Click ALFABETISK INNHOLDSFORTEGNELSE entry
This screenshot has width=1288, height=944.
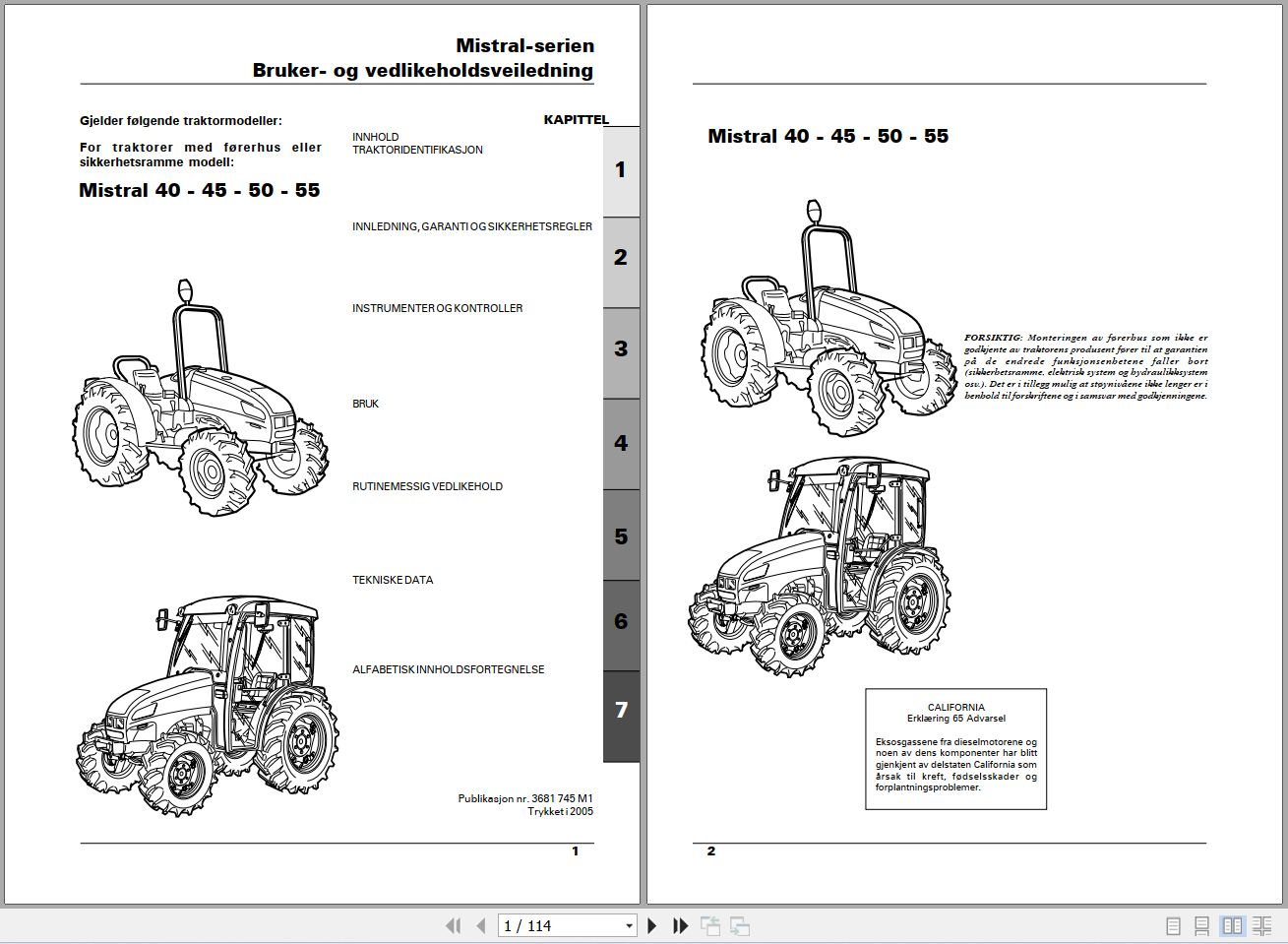pyautogui.click(x=449, y=669)
